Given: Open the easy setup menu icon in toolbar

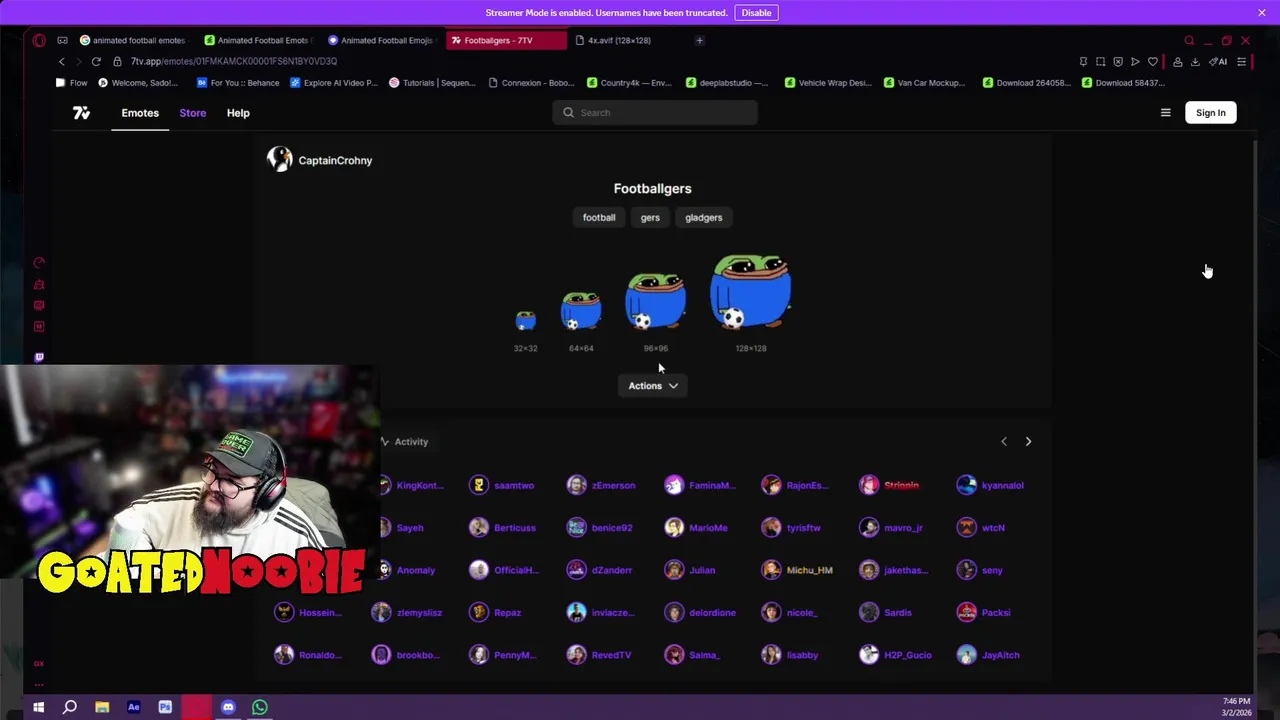Looking at the screenshot, I should coord(1241,62).
